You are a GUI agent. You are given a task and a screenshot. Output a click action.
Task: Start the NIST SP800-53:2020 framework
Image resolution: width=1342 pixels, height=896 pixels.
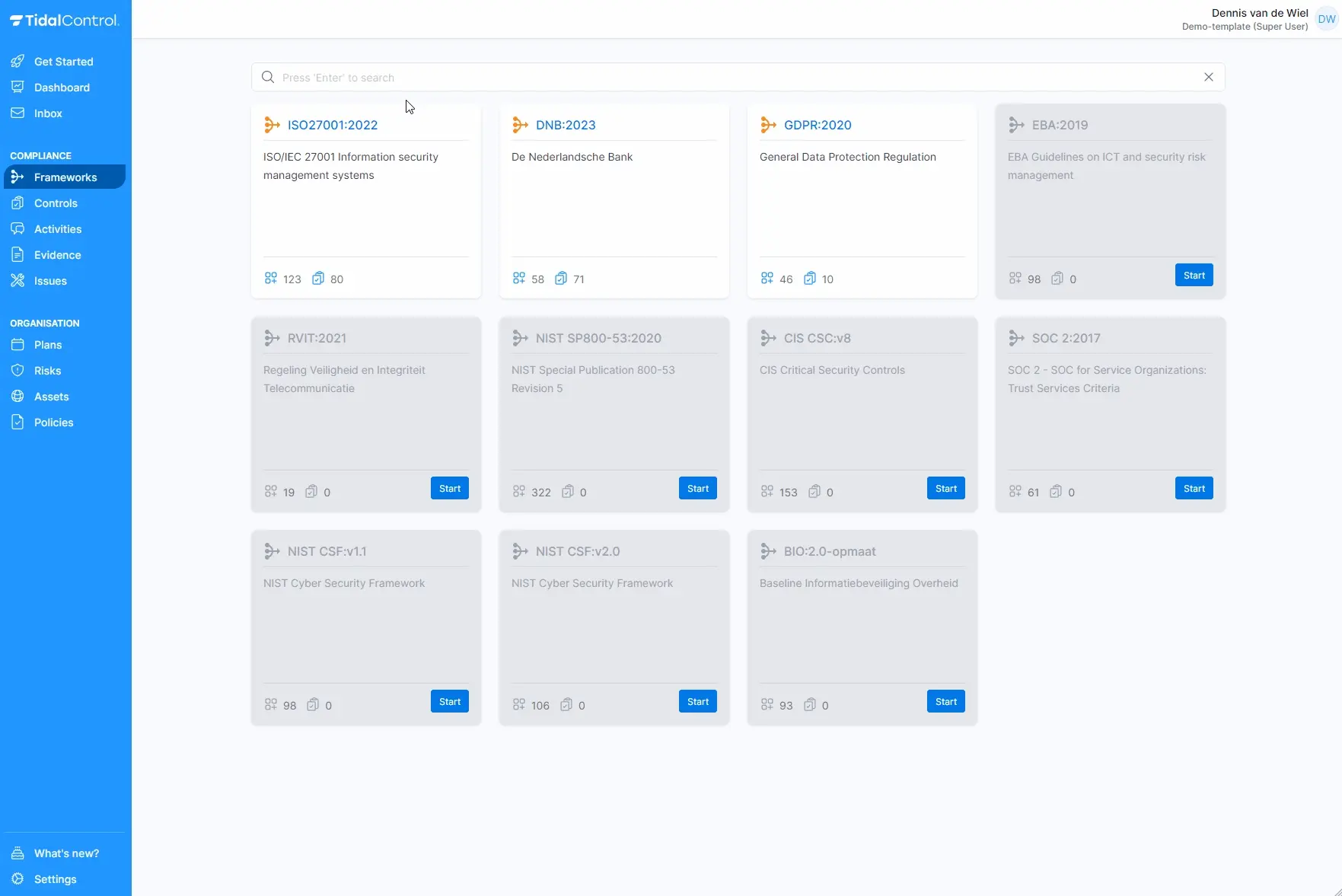pyautogui.click(x=698, y=489)
